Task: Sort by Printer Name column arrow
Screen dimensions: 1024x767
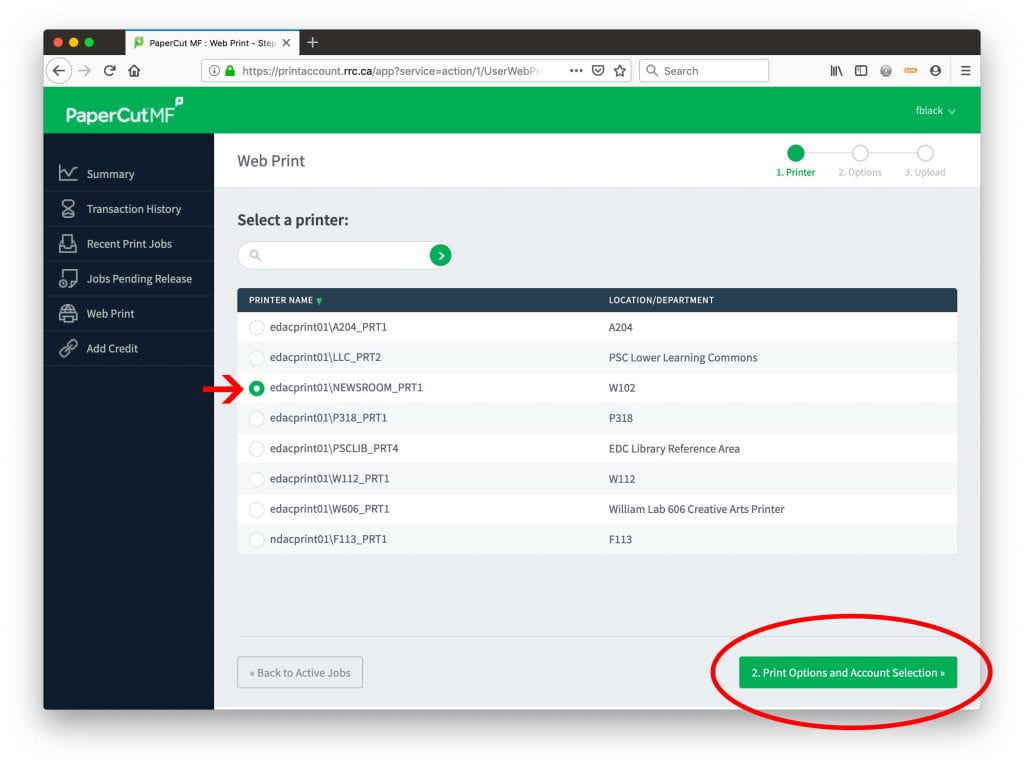Action: (320, 301)
